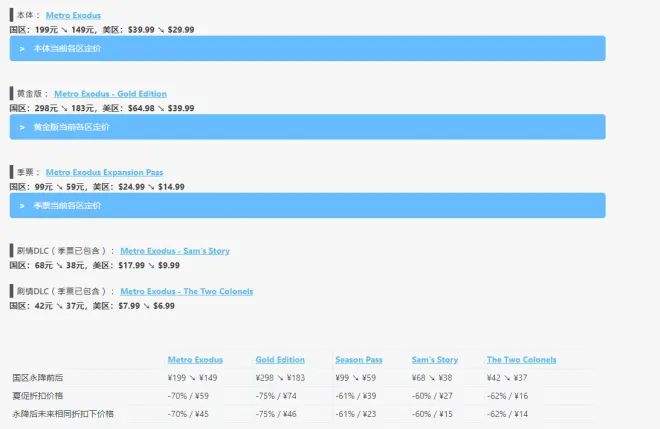Click the Season Pass table column header link

tap(359, 360)
